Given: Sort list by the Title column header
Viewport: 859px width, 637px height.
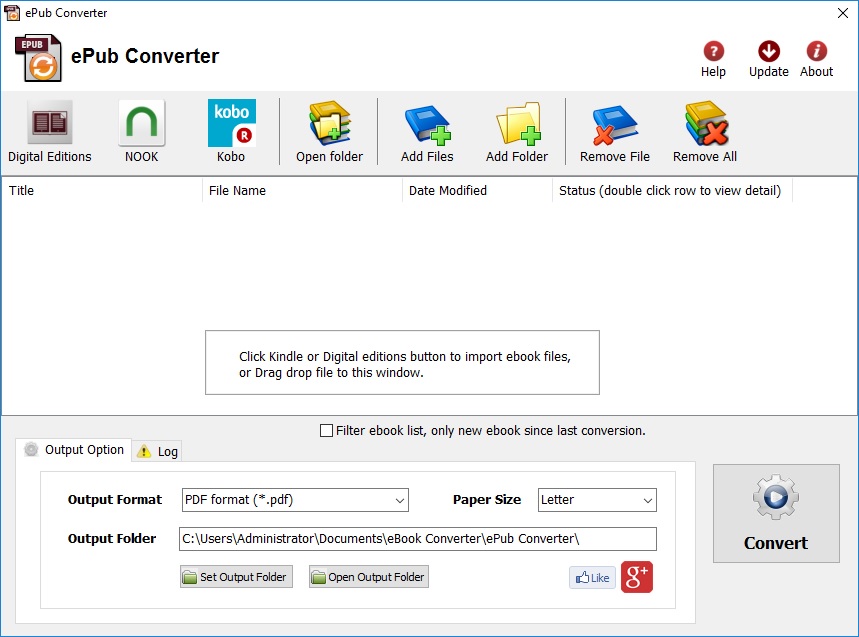Looking at the screenshot, I should pos(102,191).
